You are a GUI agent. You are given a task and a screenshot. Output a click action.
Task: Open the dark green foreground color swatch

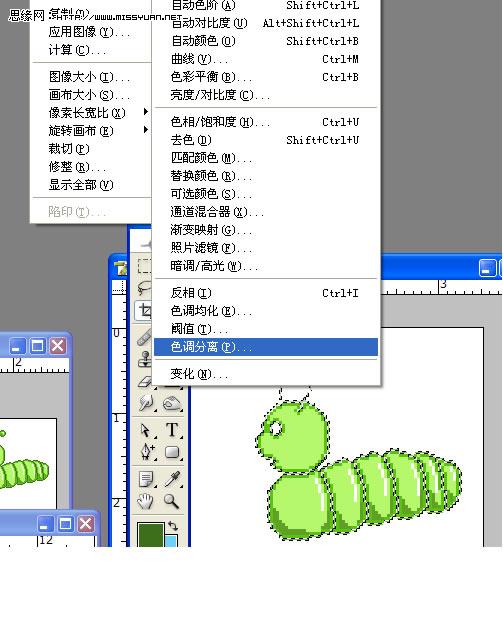[x=150, y=535]
